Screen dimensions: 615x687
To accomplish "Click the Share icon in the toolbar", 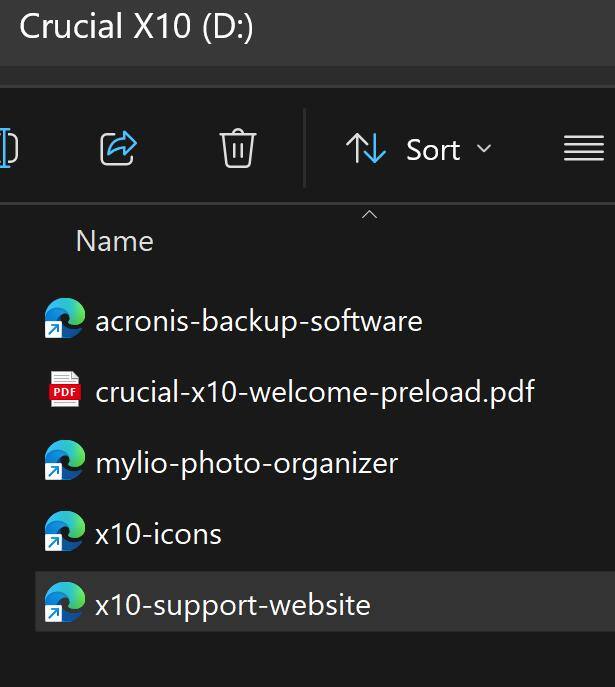I will (119, 149).
